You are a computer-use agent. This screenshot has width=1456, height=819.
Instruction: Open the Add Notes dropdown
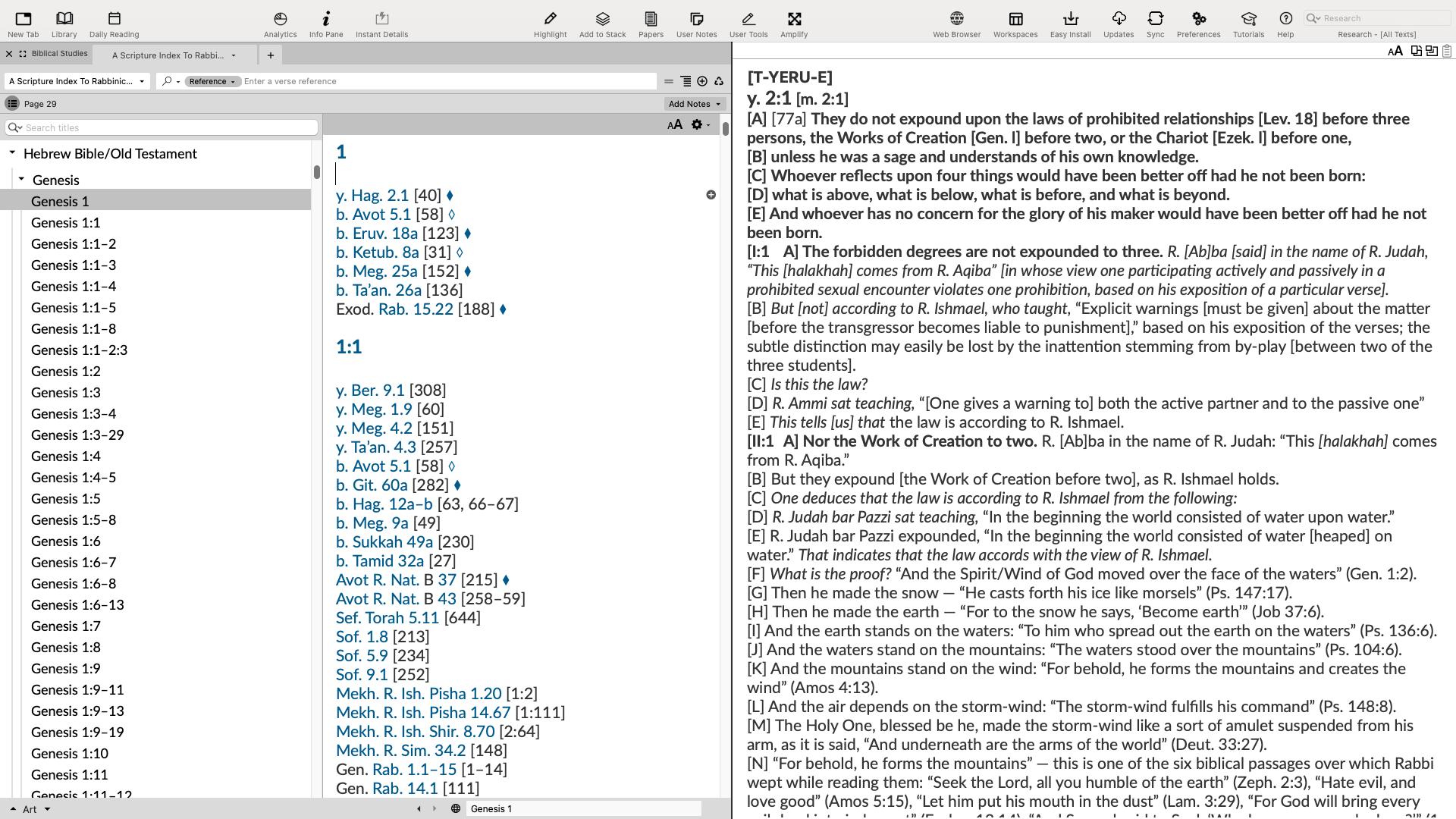(x=695, y=104)
